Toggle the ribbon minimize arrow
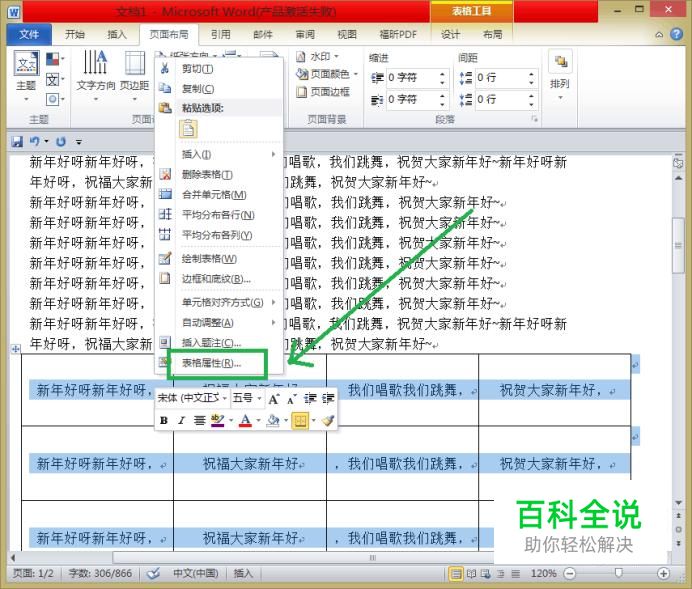Screen dimensions: 692x589 (659, 34)
